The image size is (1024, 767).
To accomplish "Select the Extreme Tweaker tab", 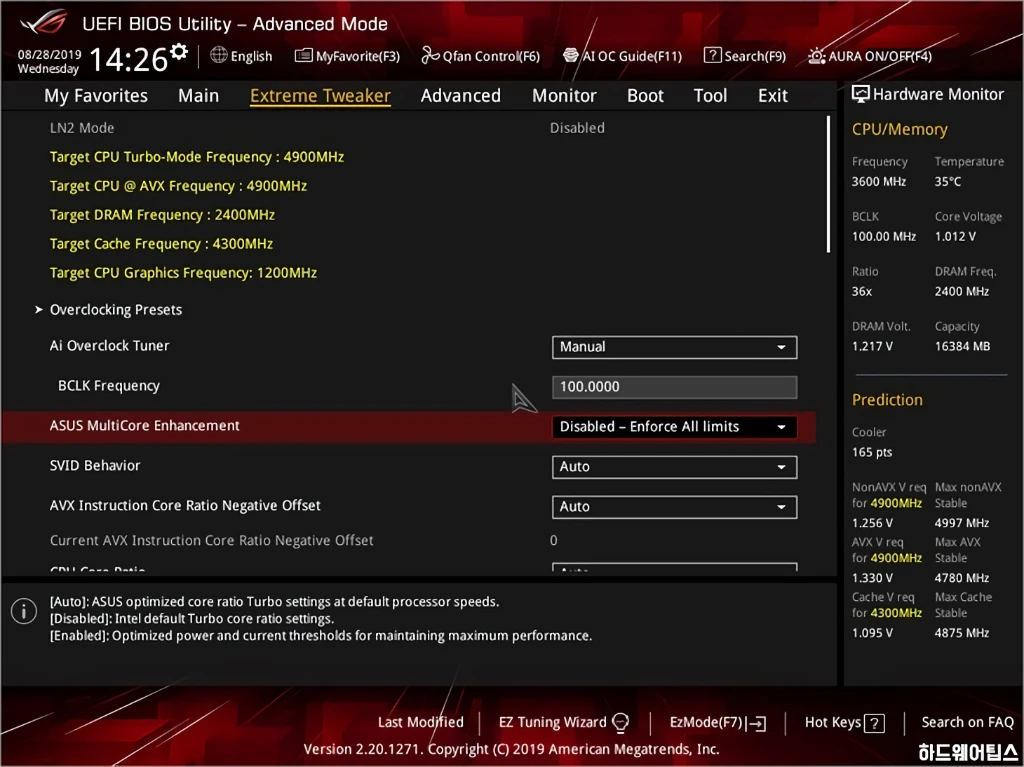I will tap(320, 95).
